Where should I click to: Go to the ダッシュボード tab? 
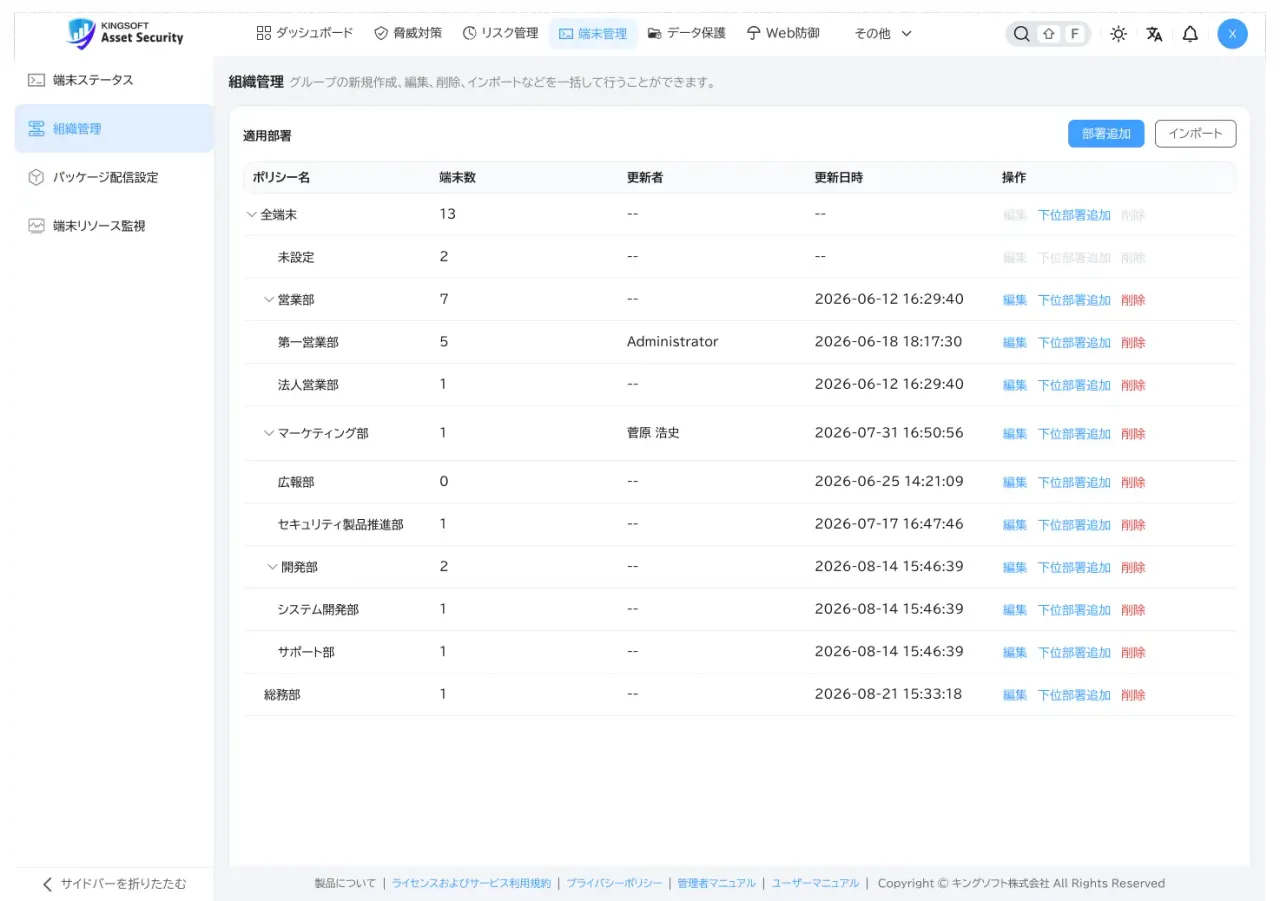tap(305, 33)
